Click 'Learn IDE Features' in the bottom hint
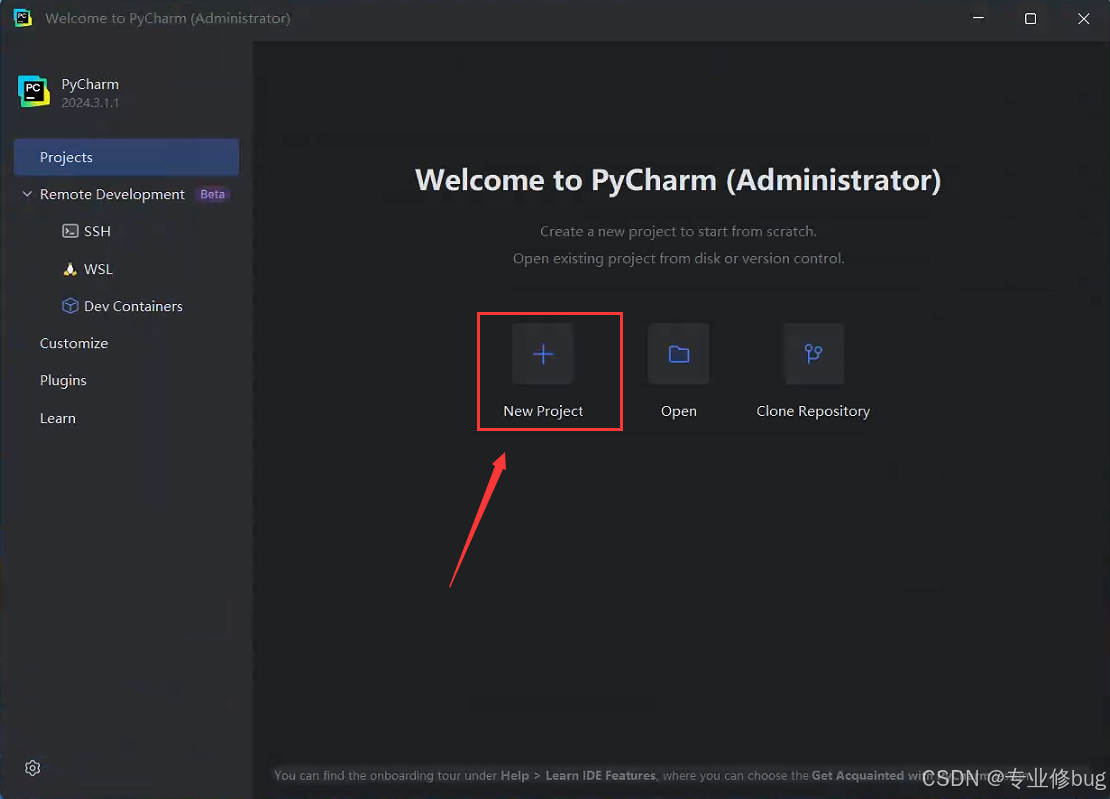 [x=600, y=776]
